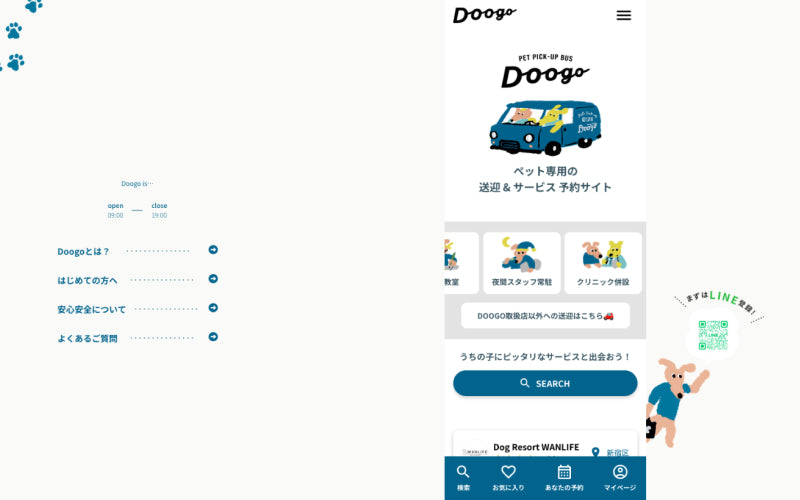Image resolution: width=800 pixels, height=500 pixels.
Task: Click the arrow icon beside Doogoとは？
Action: [x=213, y=250]
